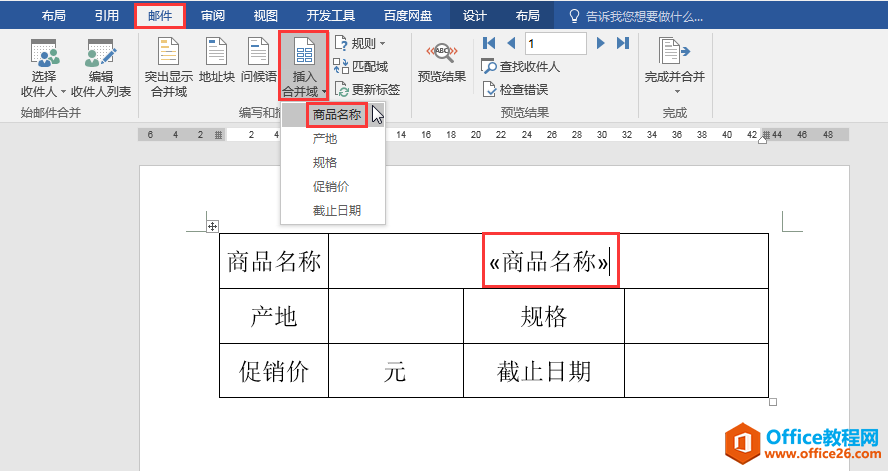Click the 预览结果 (Preview Results) icon
Screen dimensions: 888x471
tap(441, 54)
